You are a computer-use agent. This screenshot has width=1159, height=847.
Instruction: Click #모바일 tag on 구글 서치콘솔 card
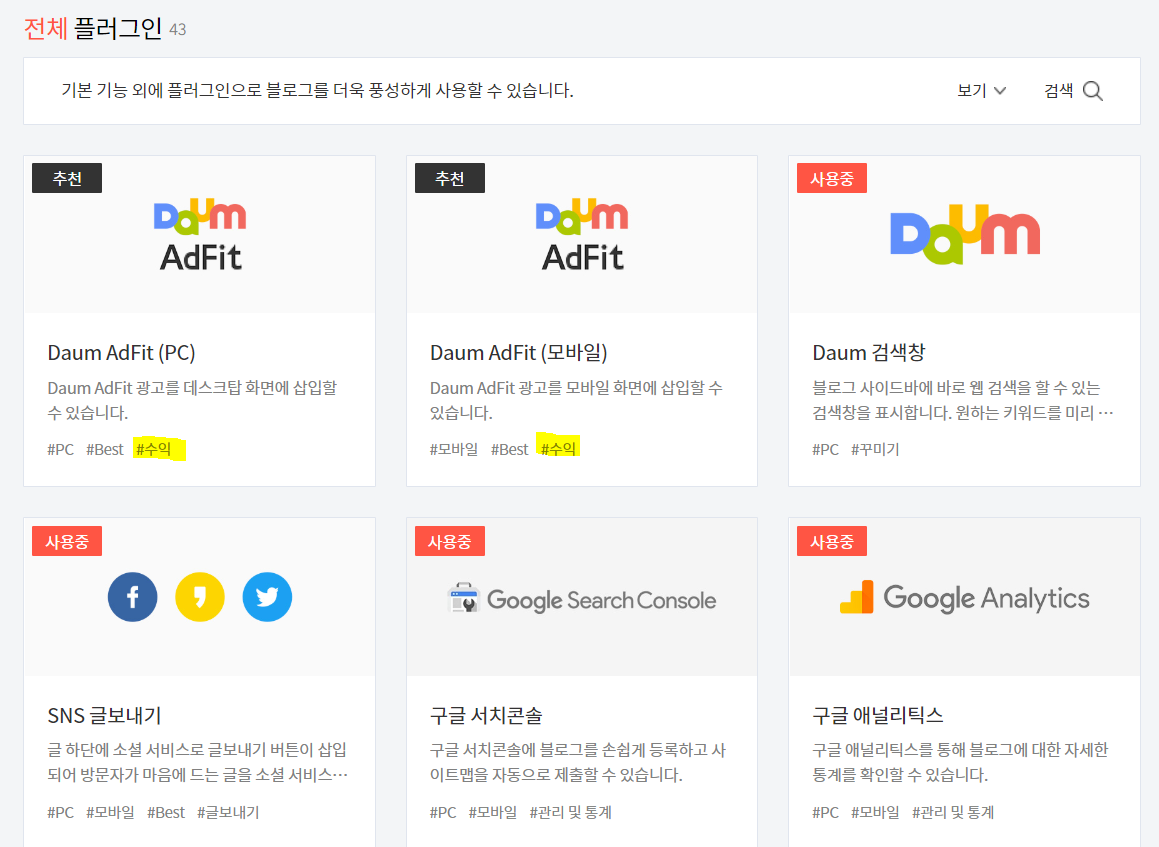point(493,812)
